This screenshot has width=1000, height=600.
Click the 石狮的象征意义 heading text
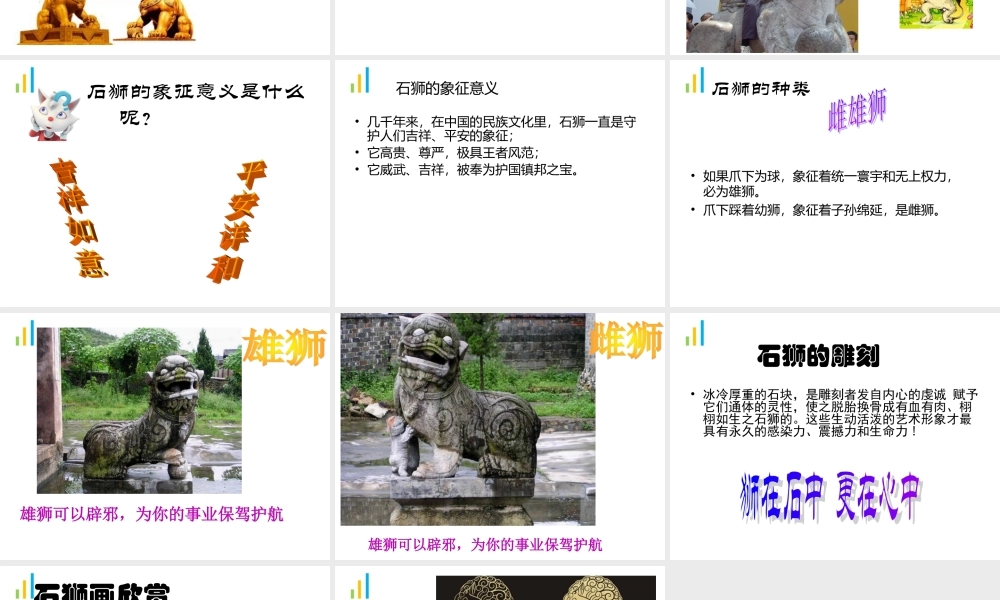click(x=446, y=89)
